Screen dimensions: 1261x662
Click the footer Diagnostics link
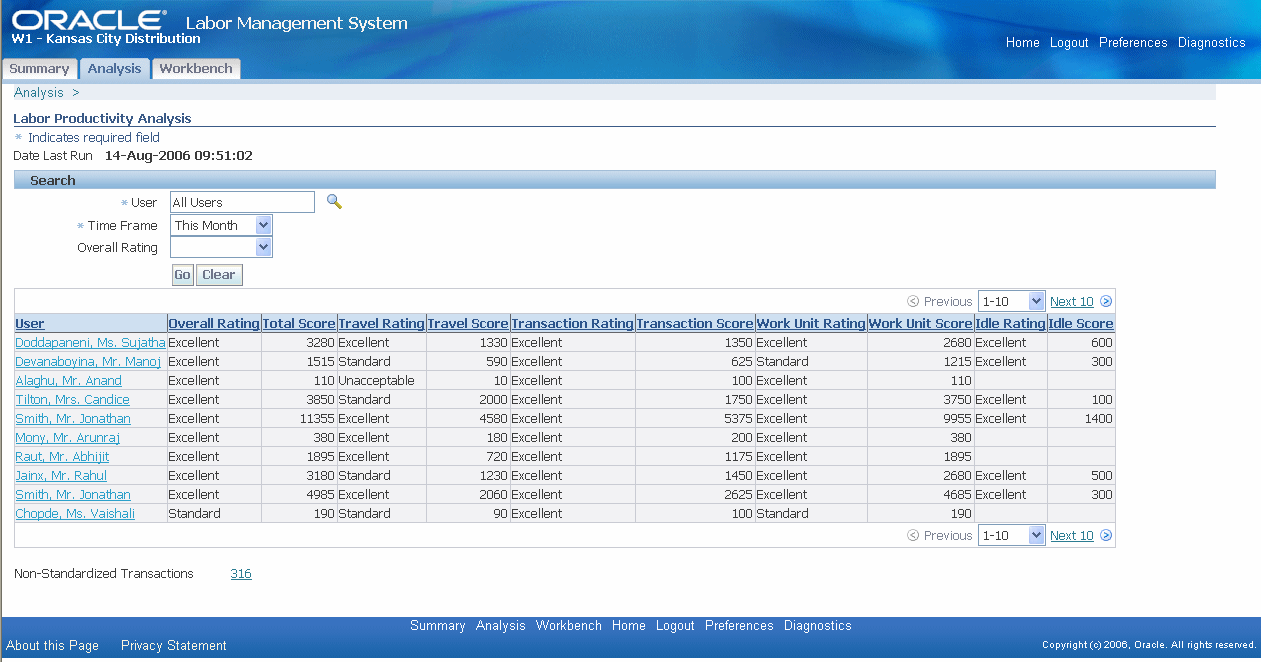(818, 626)
